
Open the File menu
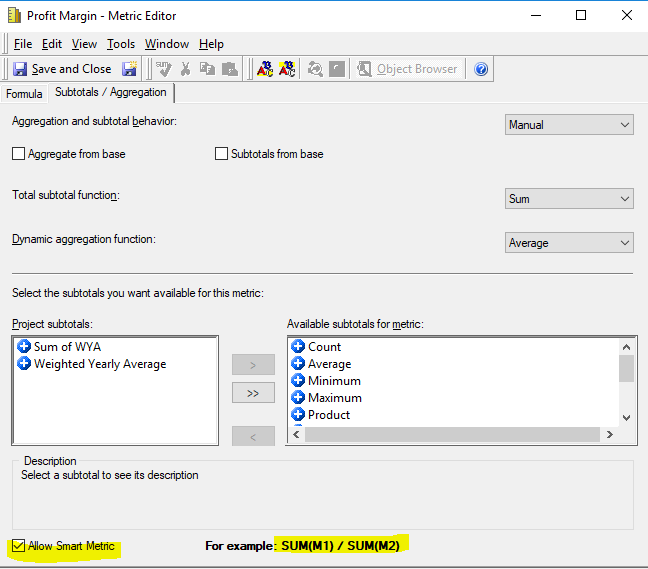pyautogui.click(x=23, y=44)
